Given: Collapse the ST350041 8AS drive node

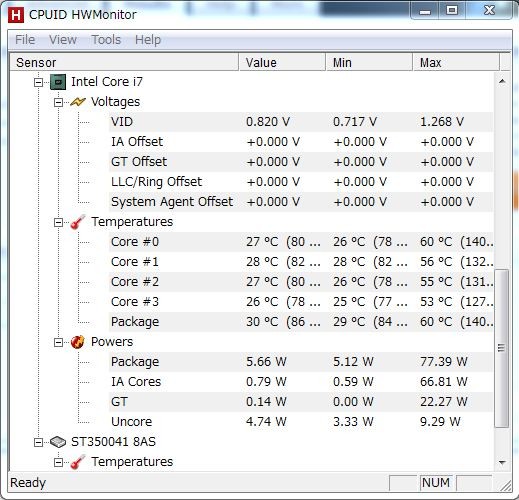Looking at the screenshot, I should coord(39,442).
